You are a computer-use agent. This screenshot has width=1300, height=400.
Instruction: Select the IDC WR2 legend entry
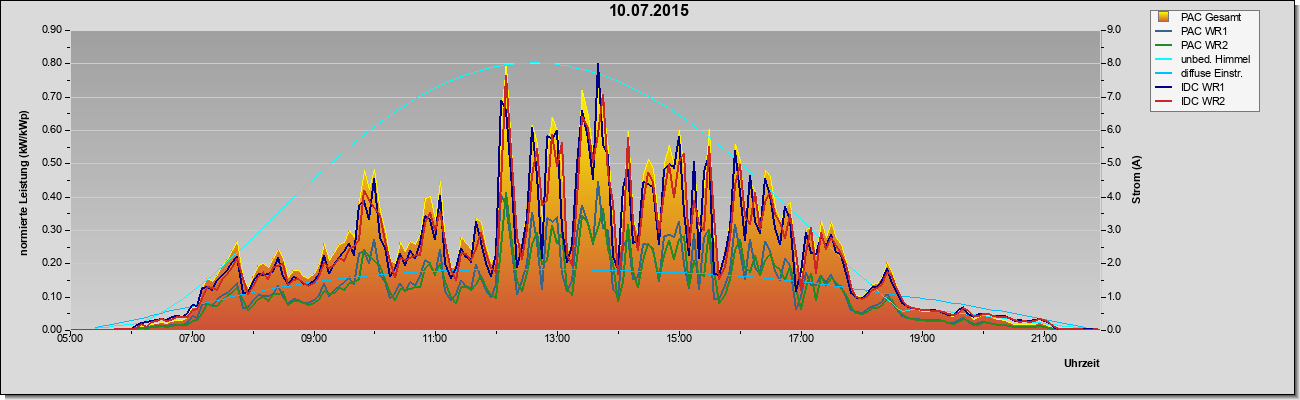(x=1193, y=102)
